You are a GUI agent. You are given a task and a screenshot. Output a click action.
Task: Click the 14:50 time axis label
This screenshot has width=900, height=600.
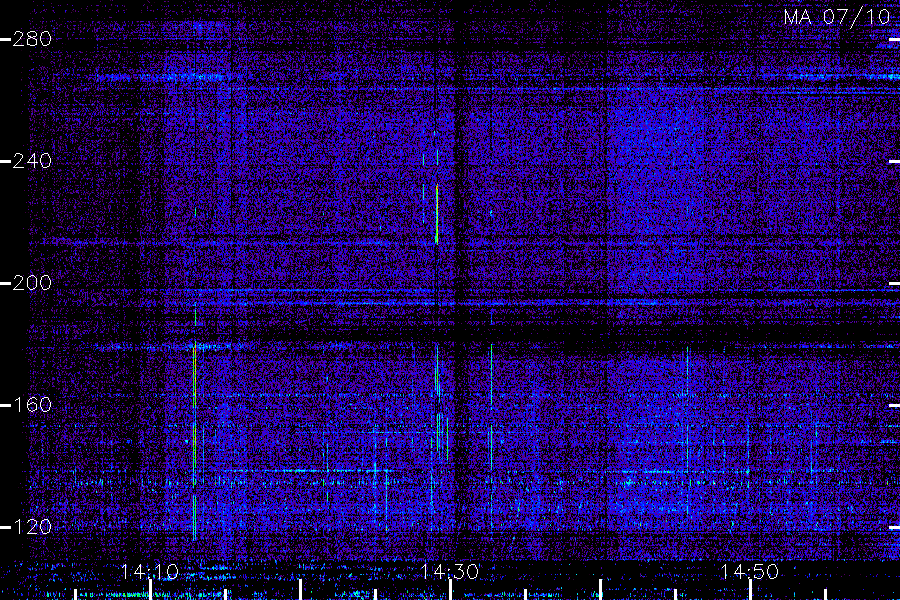click(750, 571)
